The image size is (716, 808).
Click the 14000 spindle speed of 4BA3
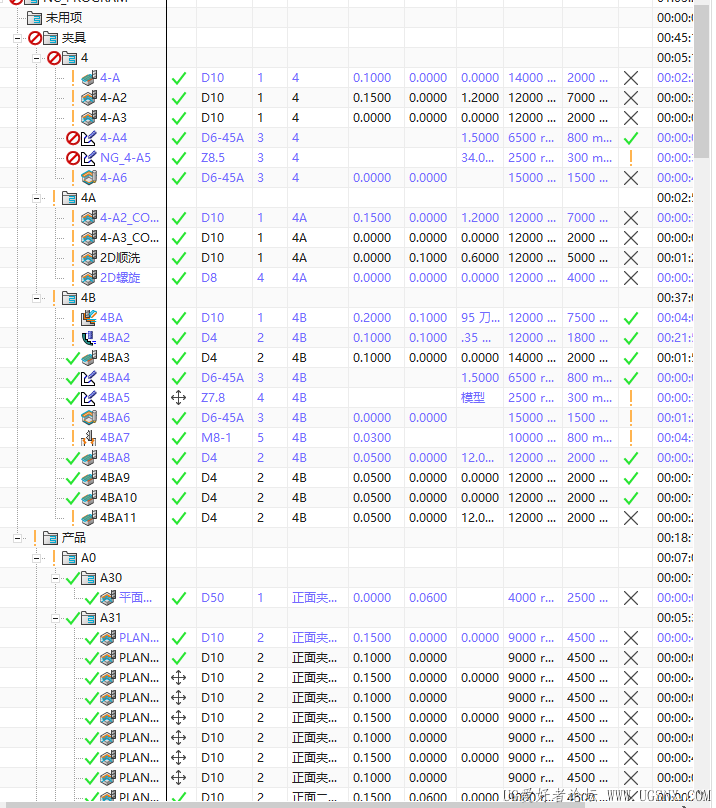coord(532,358)
